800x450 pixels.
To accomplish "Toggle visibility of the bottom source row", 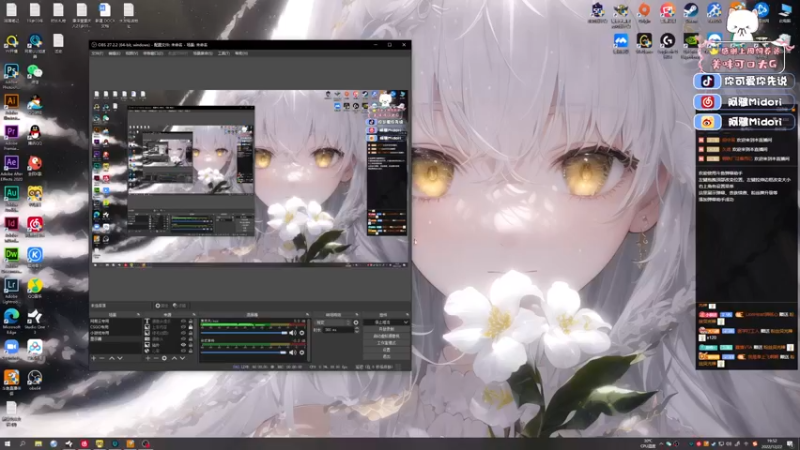I will [184, 351].
